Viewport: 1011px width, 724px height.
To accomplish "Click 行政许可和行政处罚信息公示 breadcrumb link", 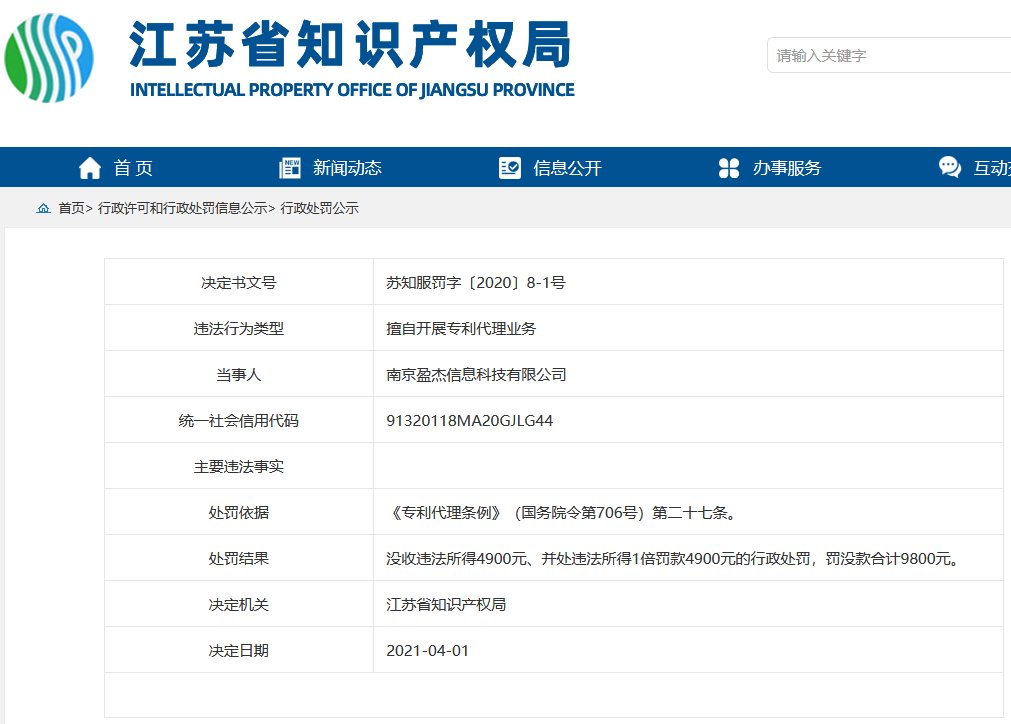I will [x=182, y=208].
